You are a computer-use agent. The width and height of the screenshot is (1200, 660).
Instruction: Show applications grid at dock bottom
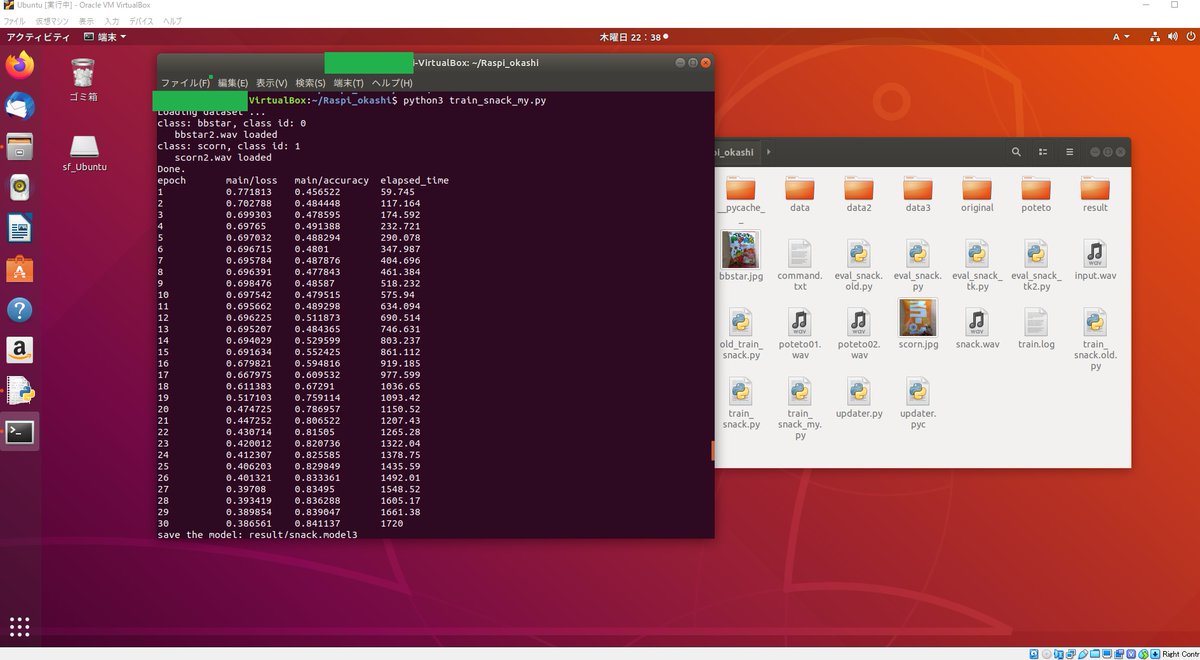coord(20,627)
